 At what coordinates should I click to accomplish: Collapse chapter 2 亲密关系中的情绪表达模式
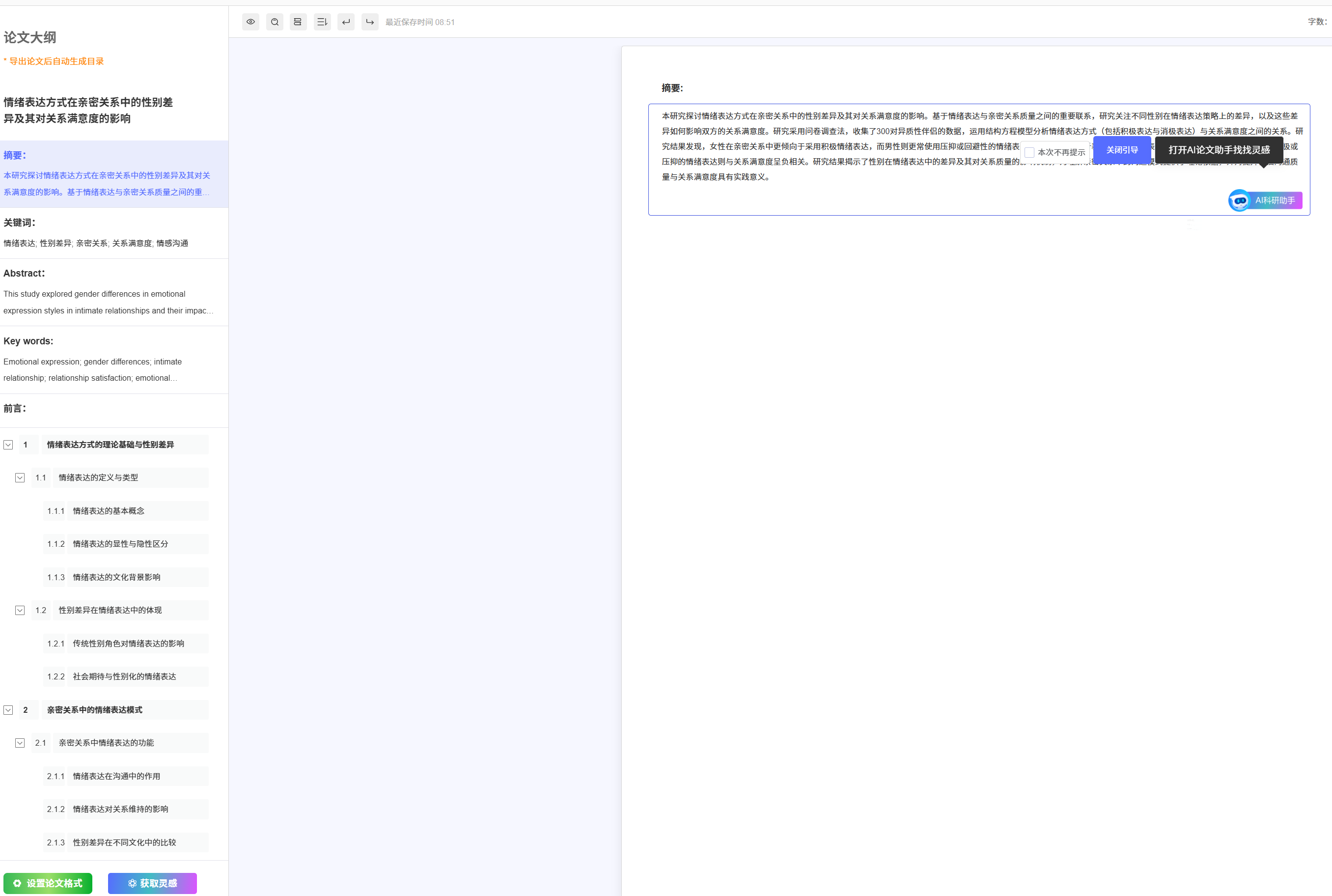[x=8, y=710]
